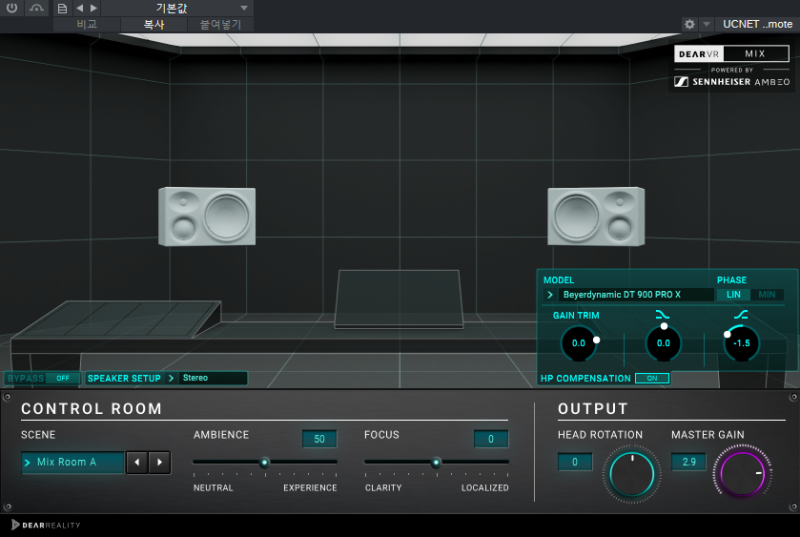This screenshot has width=800, height=537.
Task: Select next scene with right arrow
Action: [160, 462]
